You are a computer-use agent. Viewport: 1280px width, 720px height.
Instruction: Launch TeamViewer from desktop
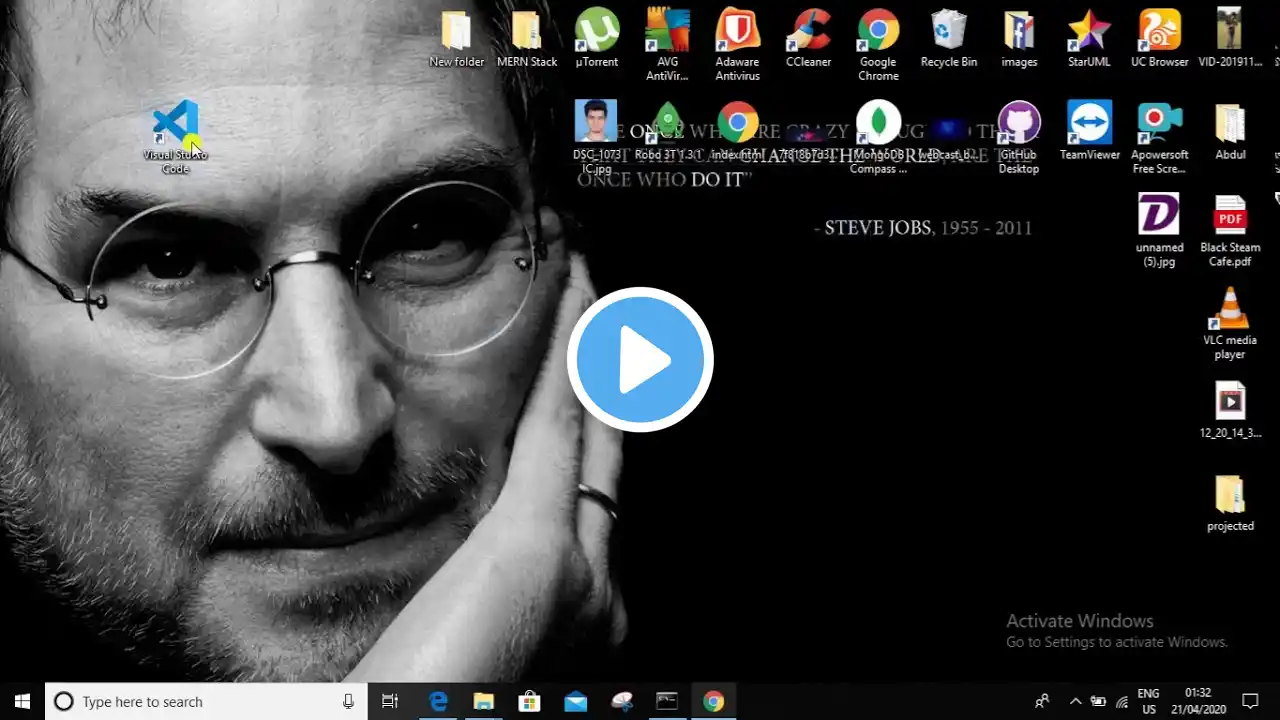click(1089, 131)
